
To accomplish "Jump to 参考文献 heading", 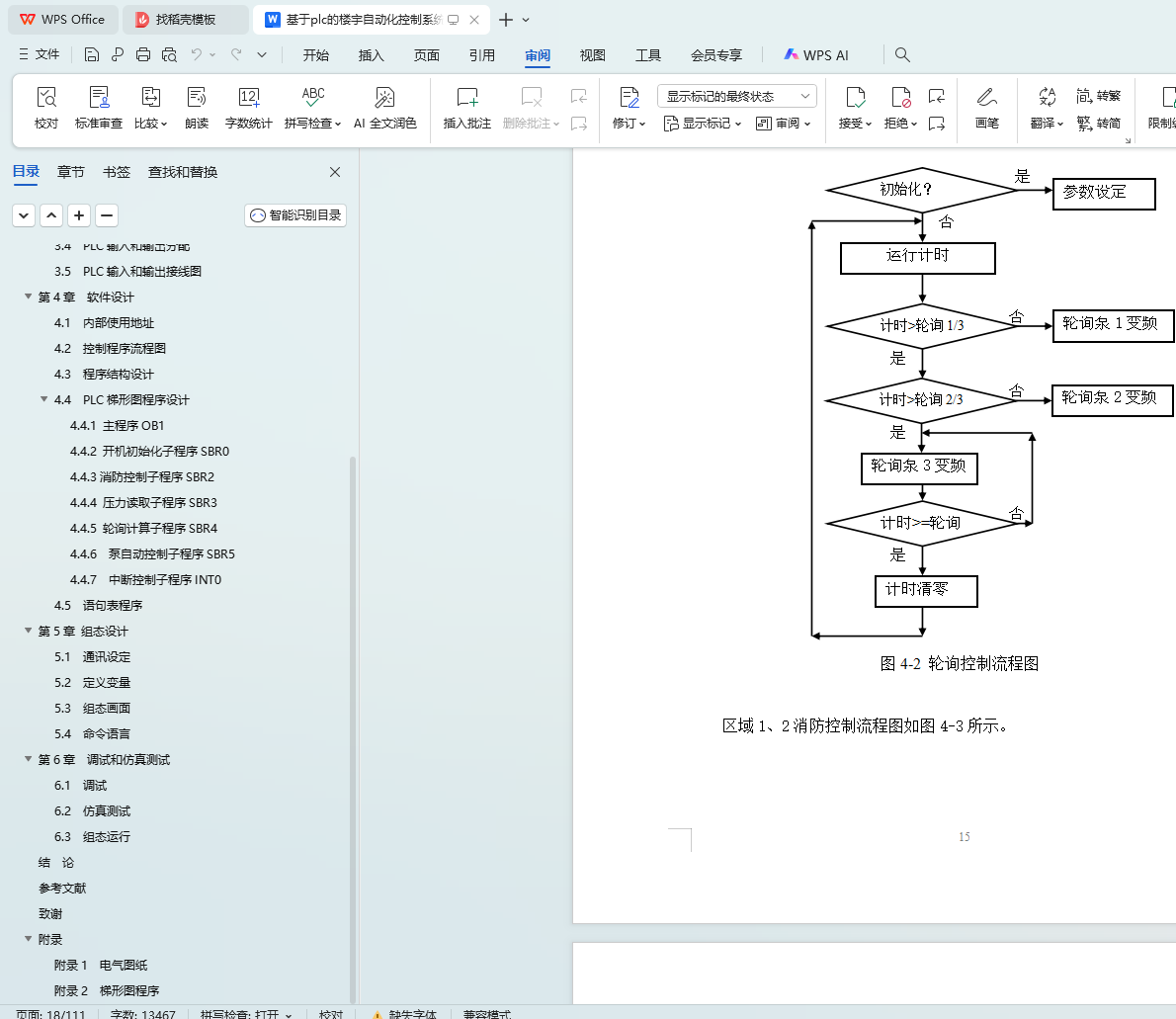I will (62, 888).
